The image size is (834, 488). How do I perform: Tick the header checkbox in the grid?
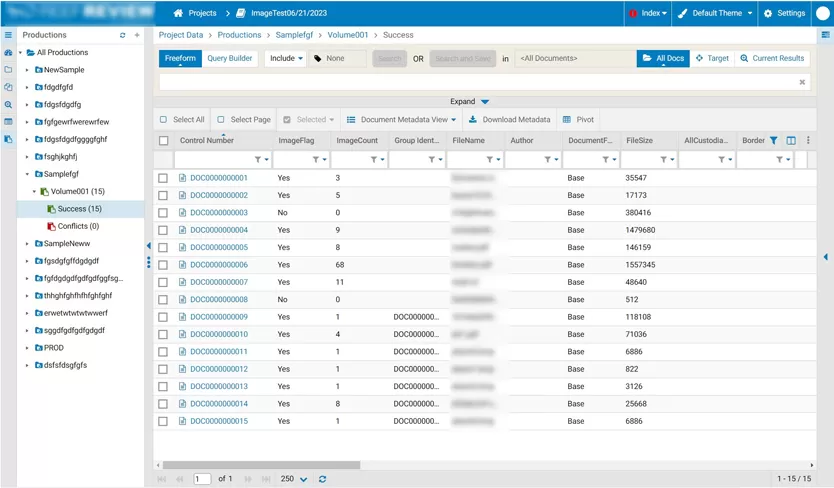[164, 141]
